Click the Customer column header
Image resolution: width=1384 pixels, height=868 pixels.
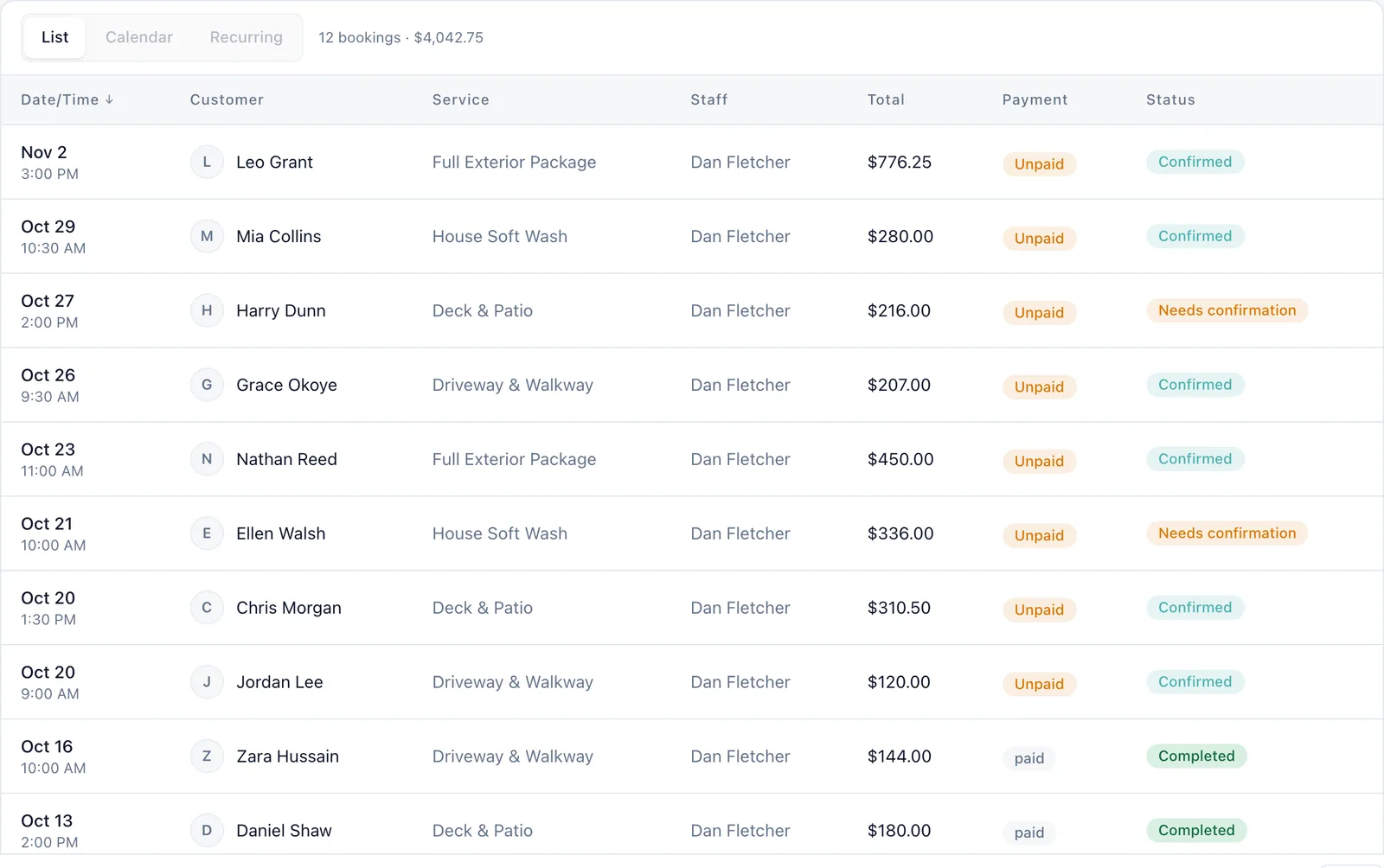227,99
